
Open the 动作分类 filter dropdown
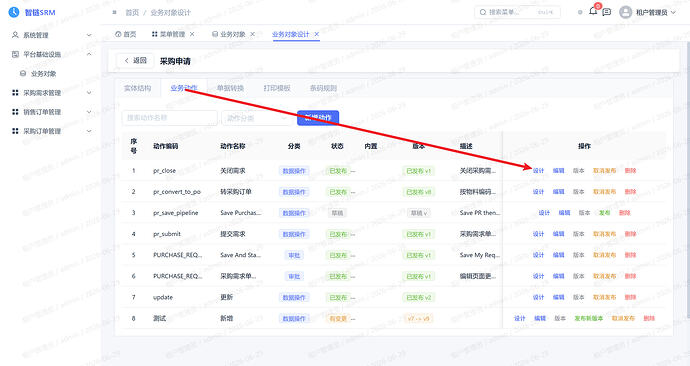click(x=257, y=118)
